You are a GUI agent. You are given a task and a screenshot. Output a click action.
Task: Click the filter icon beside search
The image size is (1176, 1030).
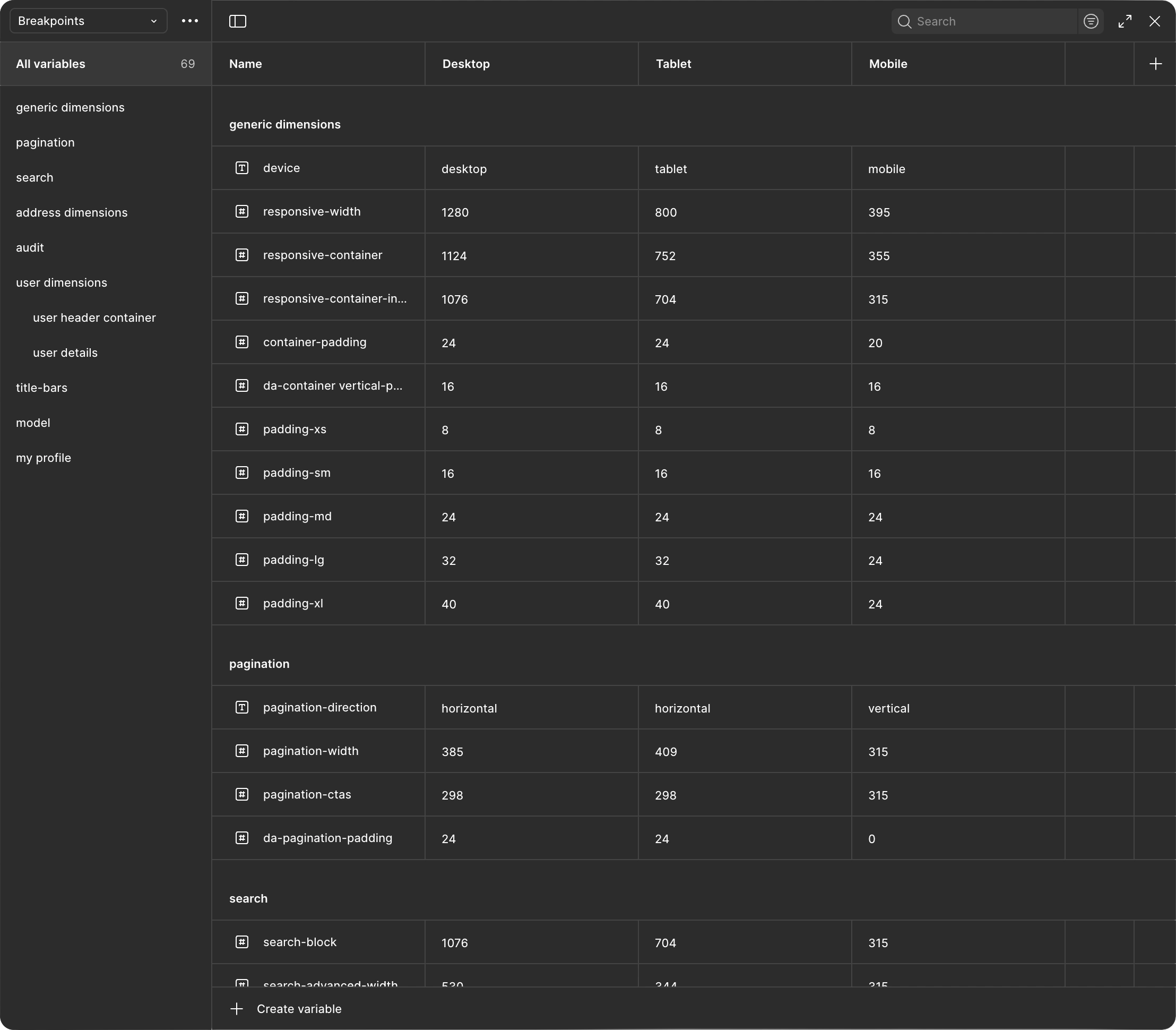click(x=1091, y=21)
